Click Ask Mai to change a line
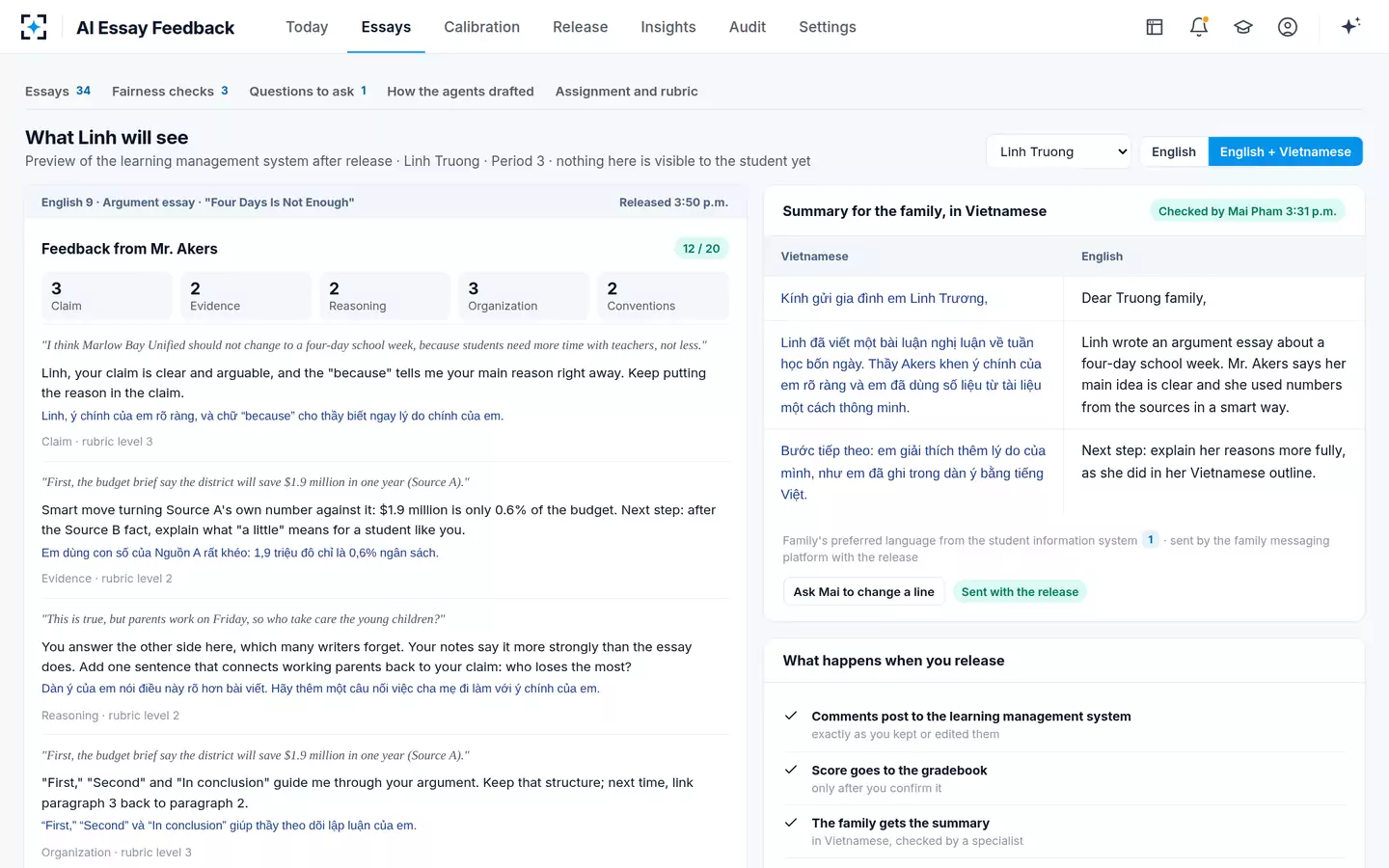 (863, 591)
